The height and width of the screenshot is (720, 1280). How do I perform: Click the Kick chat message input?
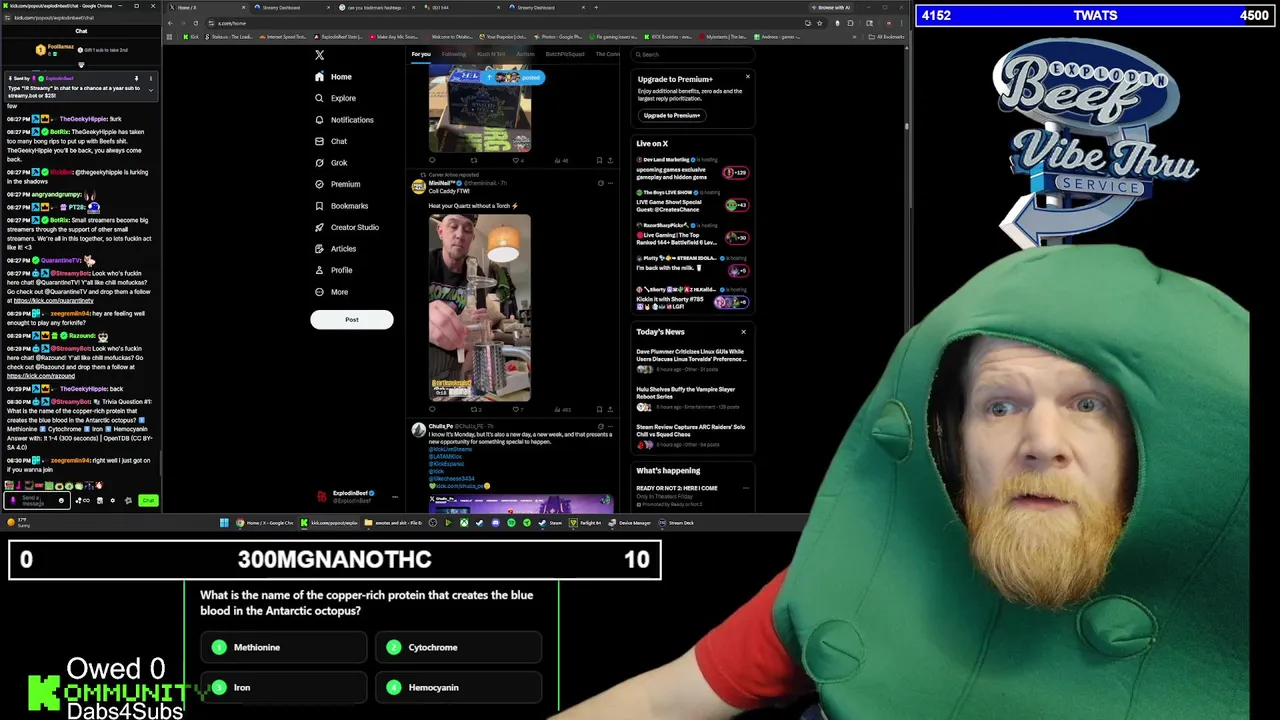coord(36,500)
